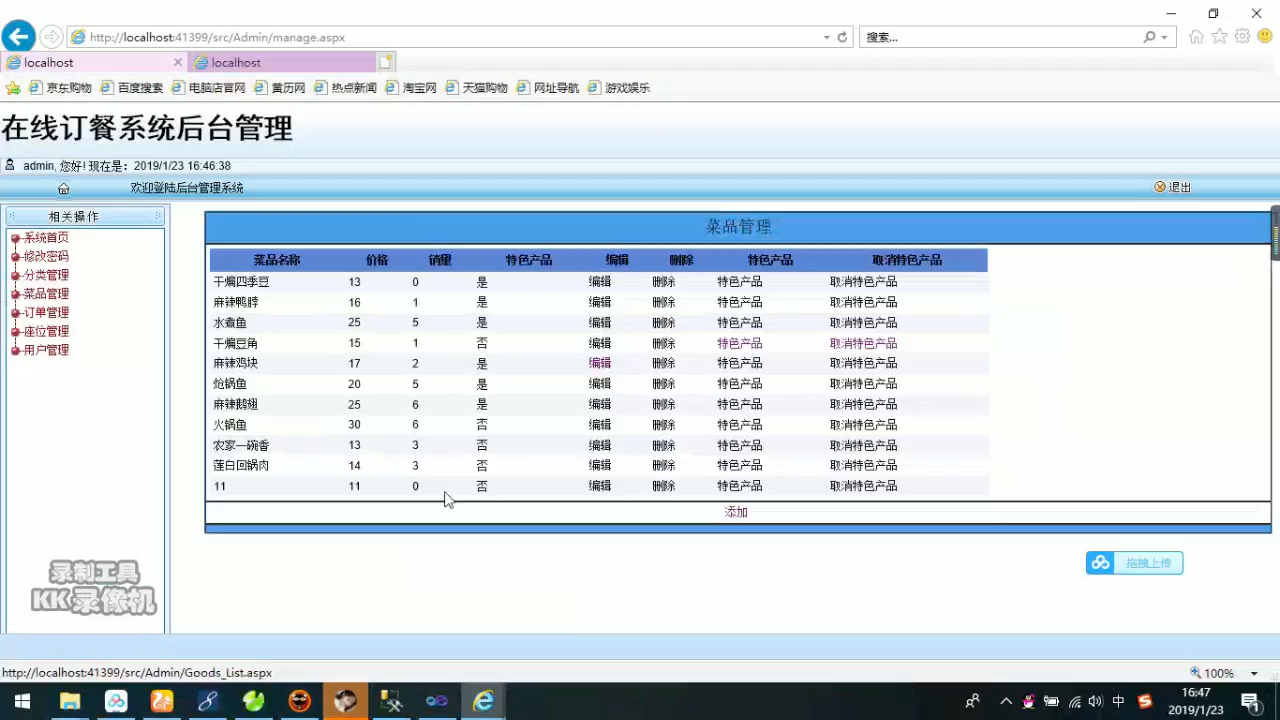Click the browser back arrow button
Image resolution: width=1280 pixels, height=720 pixels.
(x=18, y=37)
